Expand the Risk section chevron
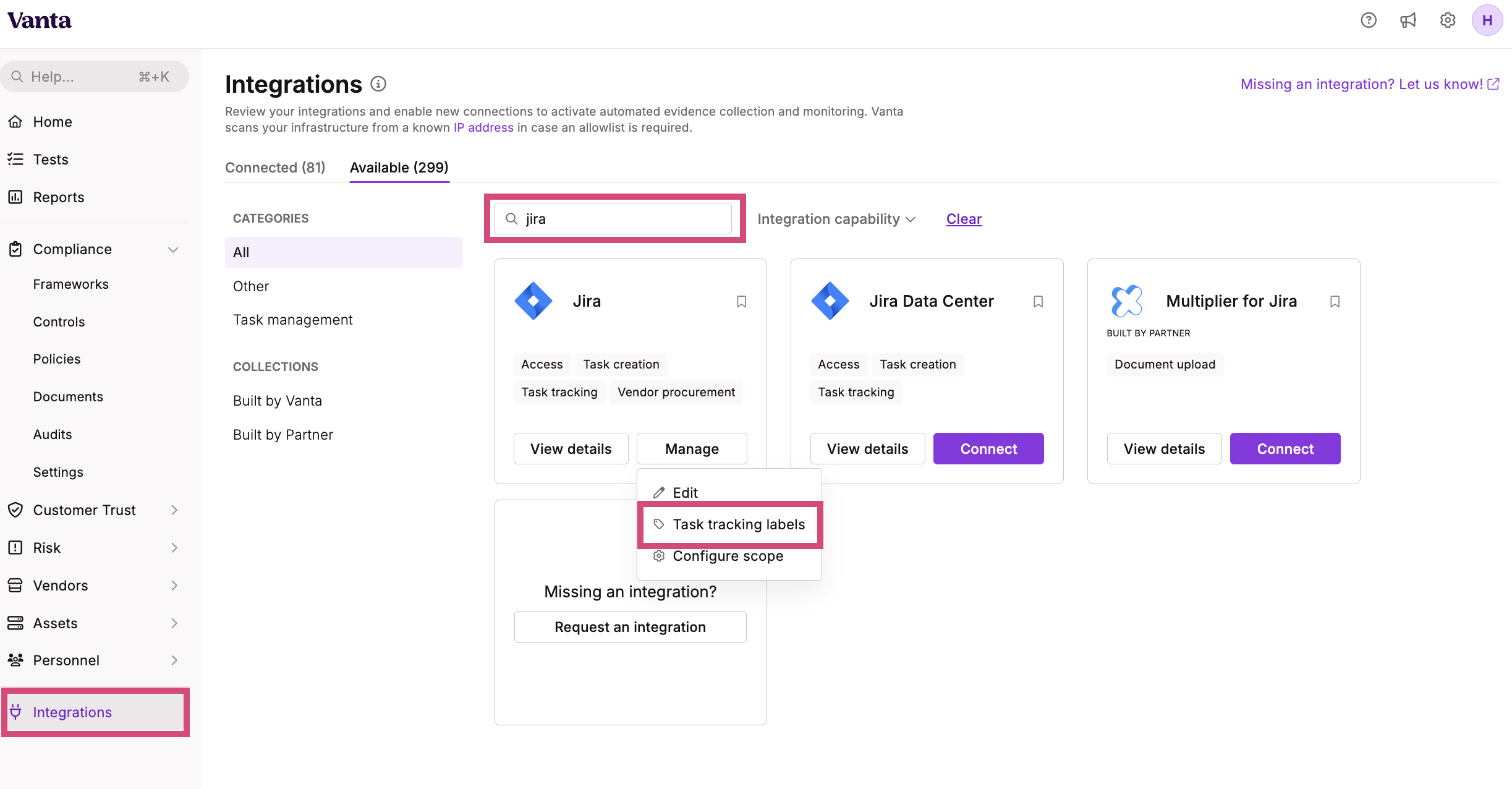Screen dimensions: 1512x789 (174, 548)
